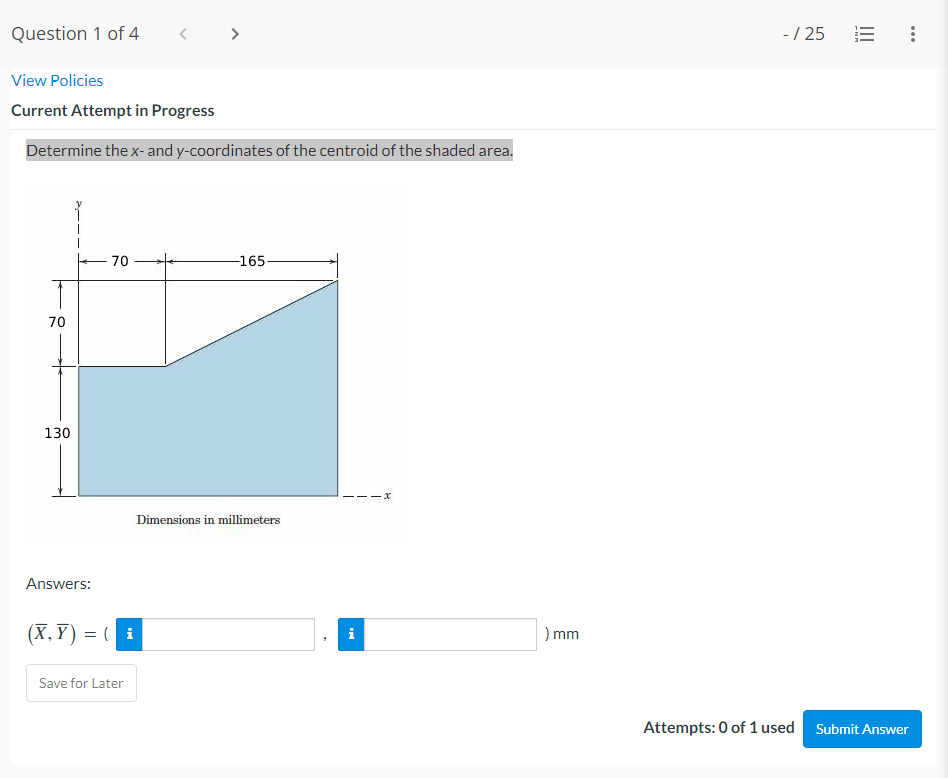Click the 130 dimension label in diagram

(x=57, y=433)
